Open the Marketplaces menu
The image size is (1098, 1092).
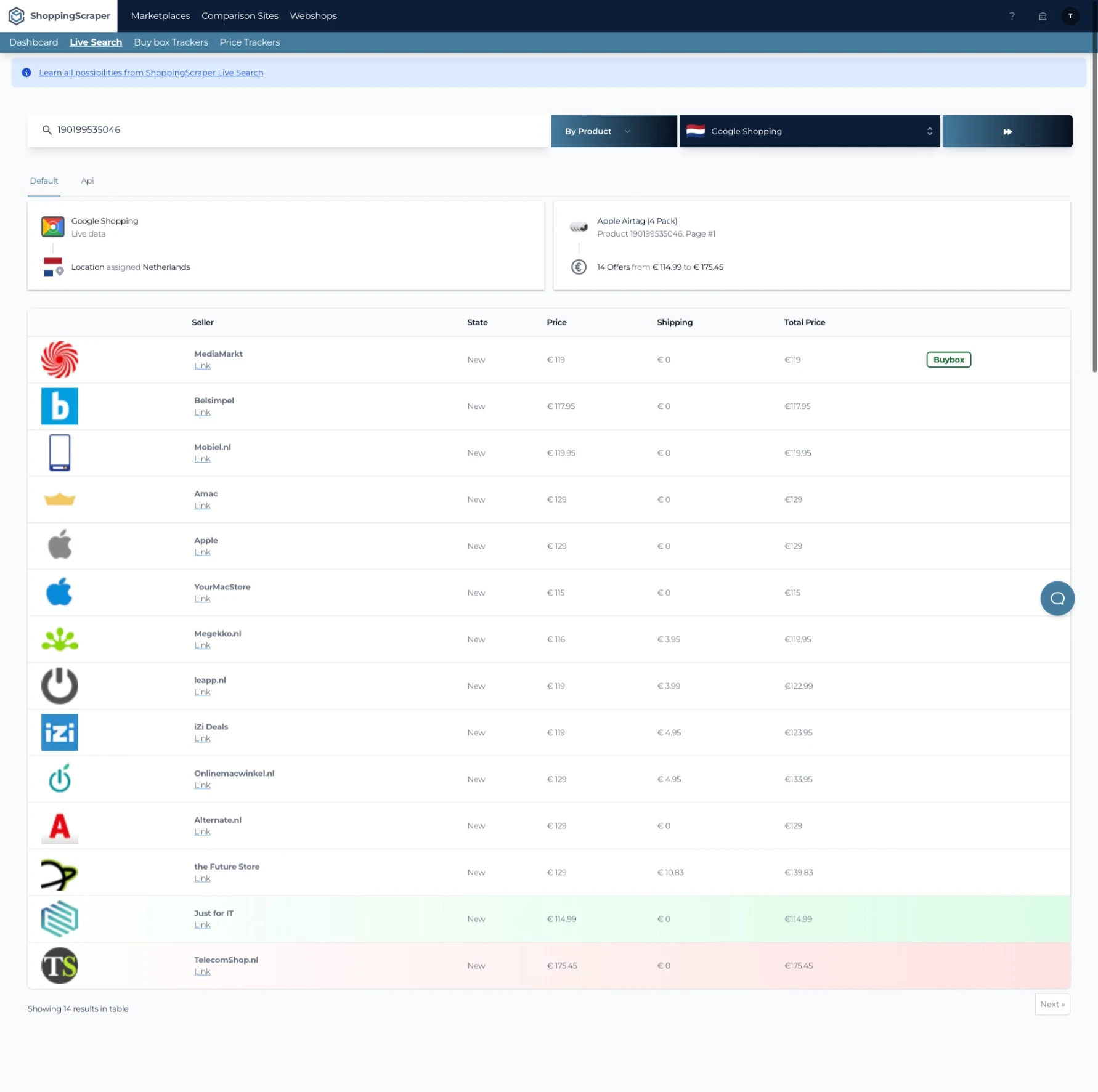click(x=160, y=15)
